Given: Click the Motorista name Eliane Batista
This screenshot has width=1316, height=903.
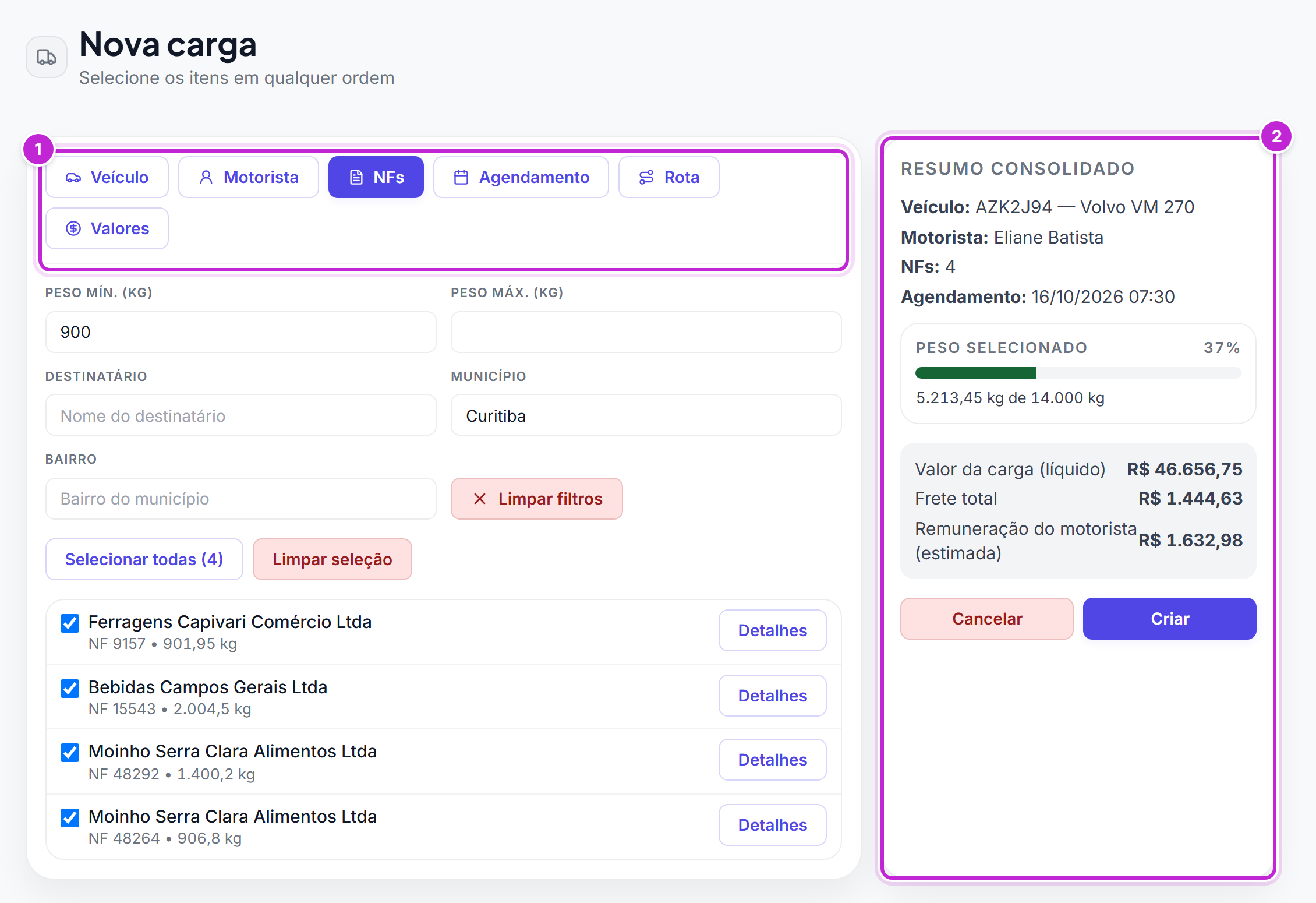Looking at the screenshot, I should [x=1048, y=237].
